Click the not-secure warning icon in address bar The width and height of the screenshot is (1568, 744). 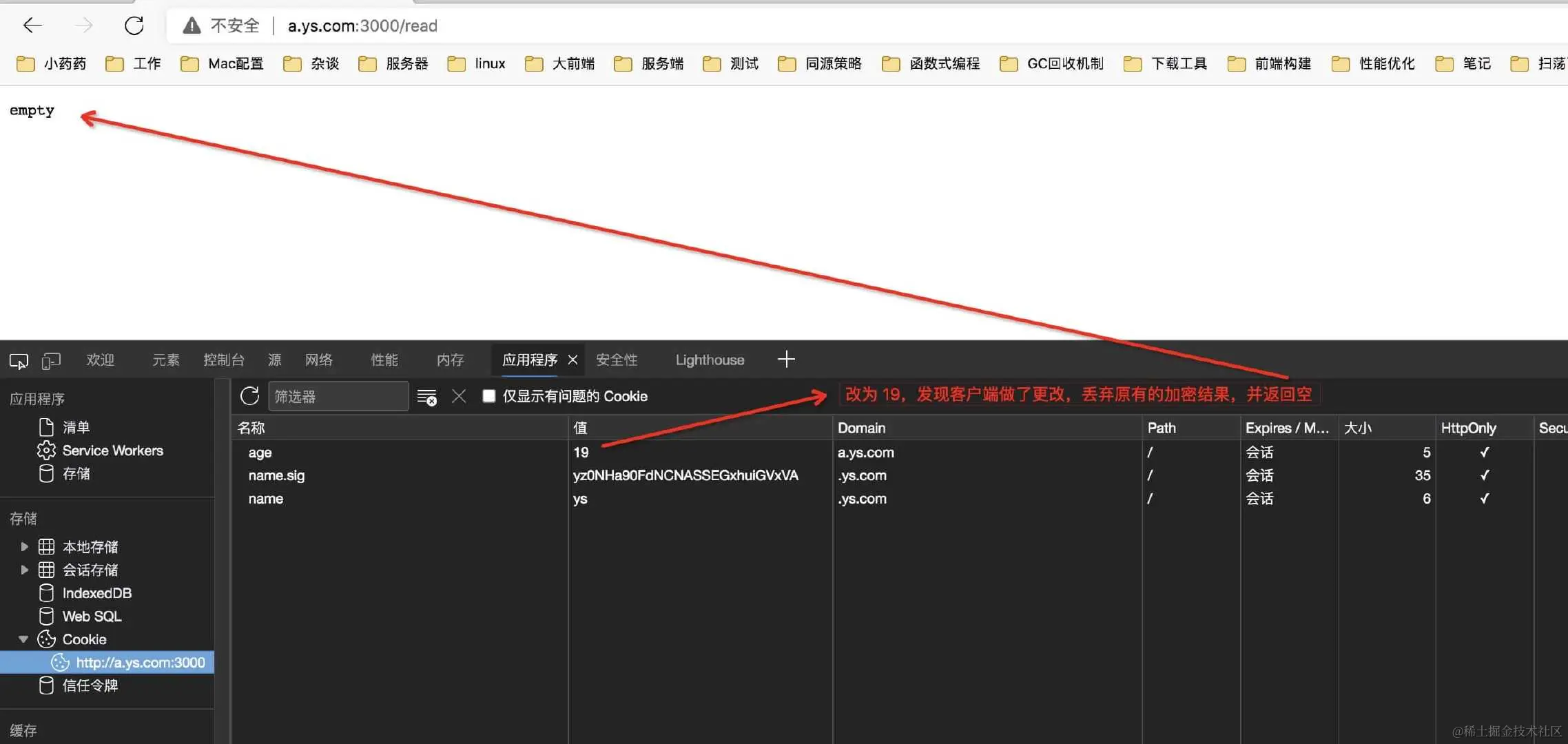tap(192, 26)
